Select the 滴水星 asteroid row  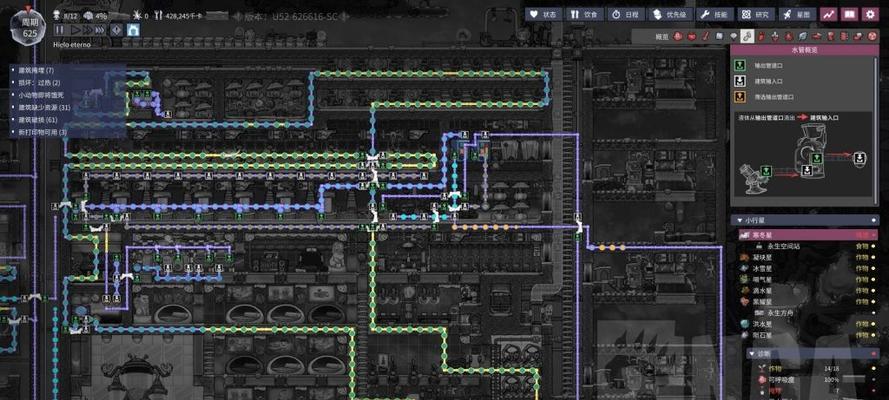(808, 291)
